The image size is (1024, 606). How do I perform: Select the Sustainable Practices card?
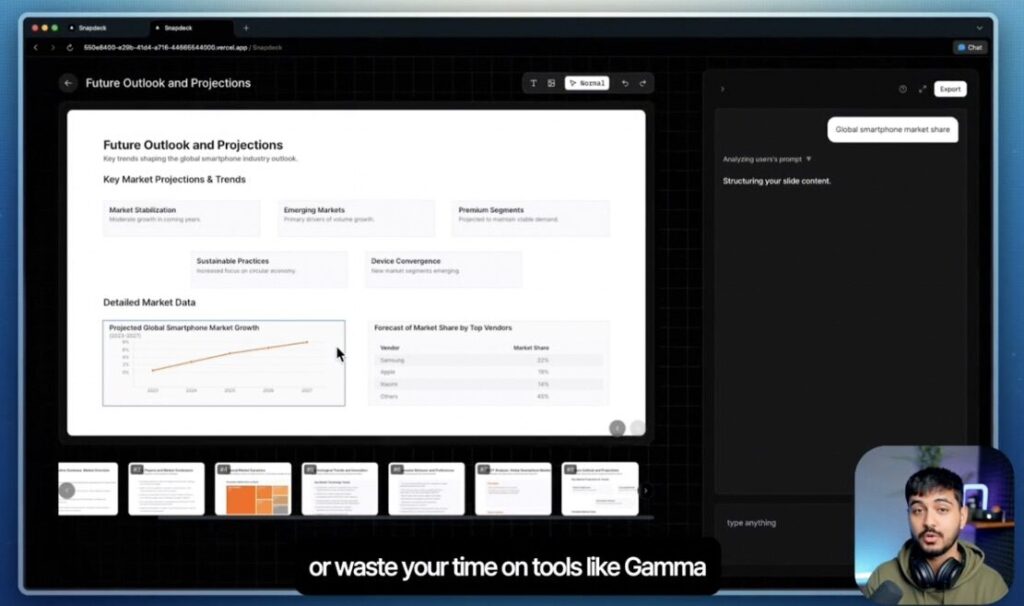pos(269,268)
